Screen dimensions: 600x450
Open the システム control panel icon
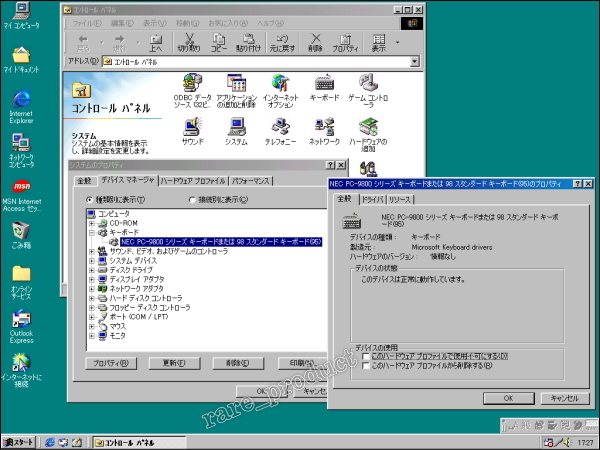(x=236, y=131)
